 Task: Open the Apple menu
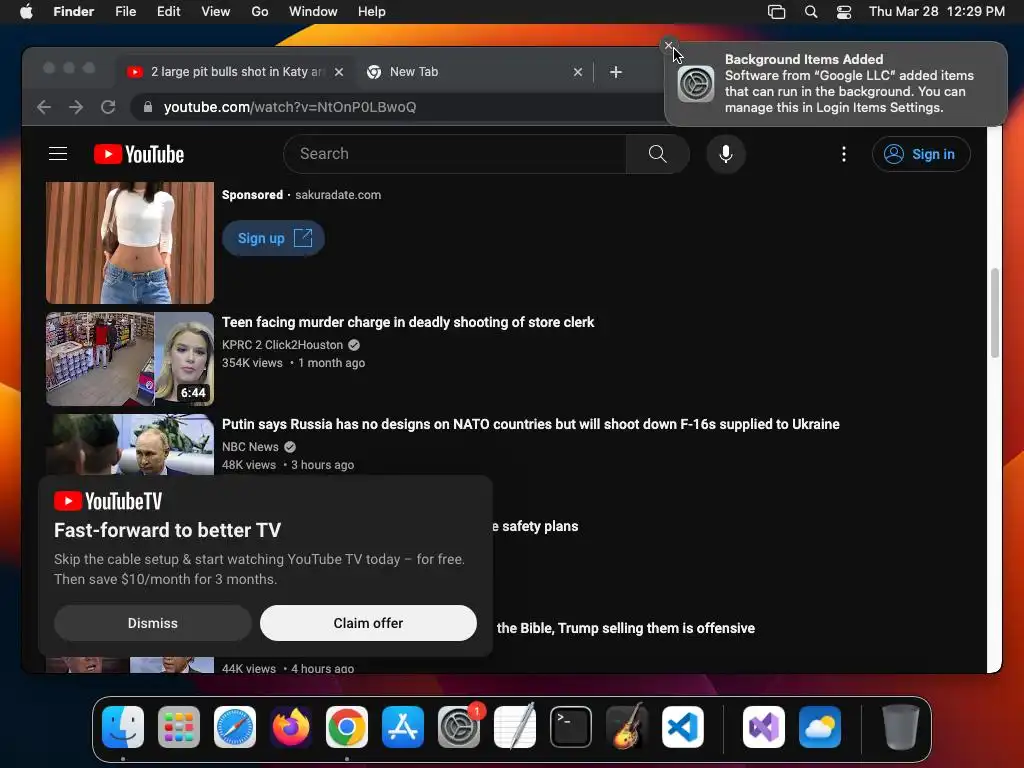(x=26, y=12)
